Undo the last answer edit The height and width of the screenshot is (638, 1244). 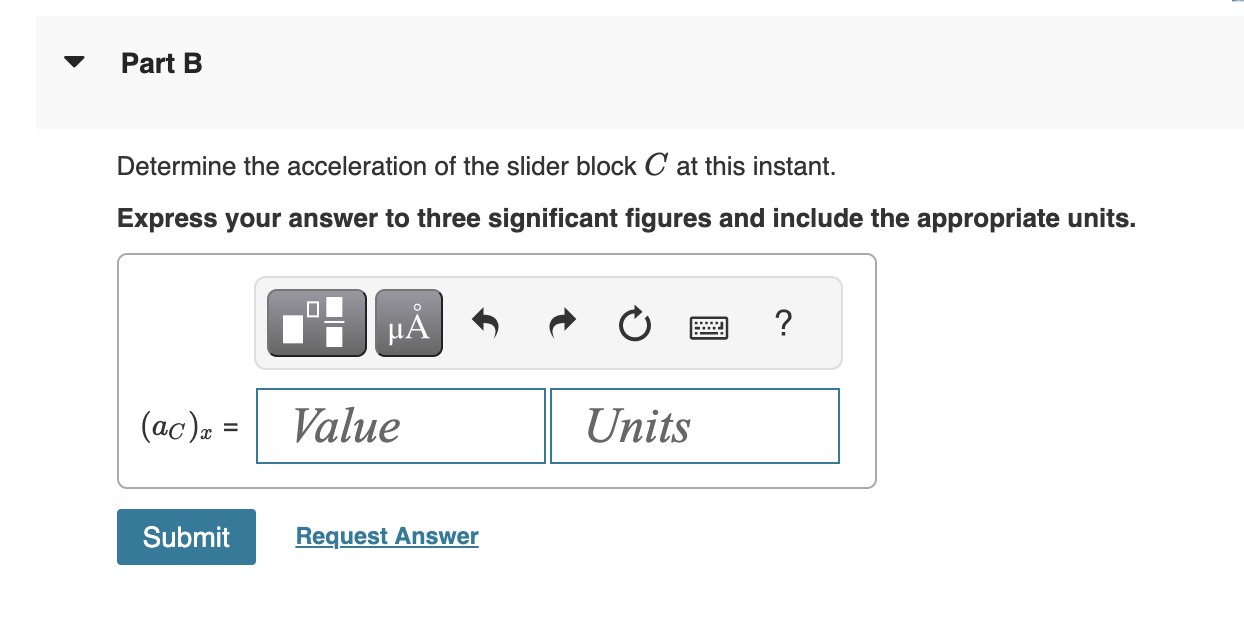485,322
